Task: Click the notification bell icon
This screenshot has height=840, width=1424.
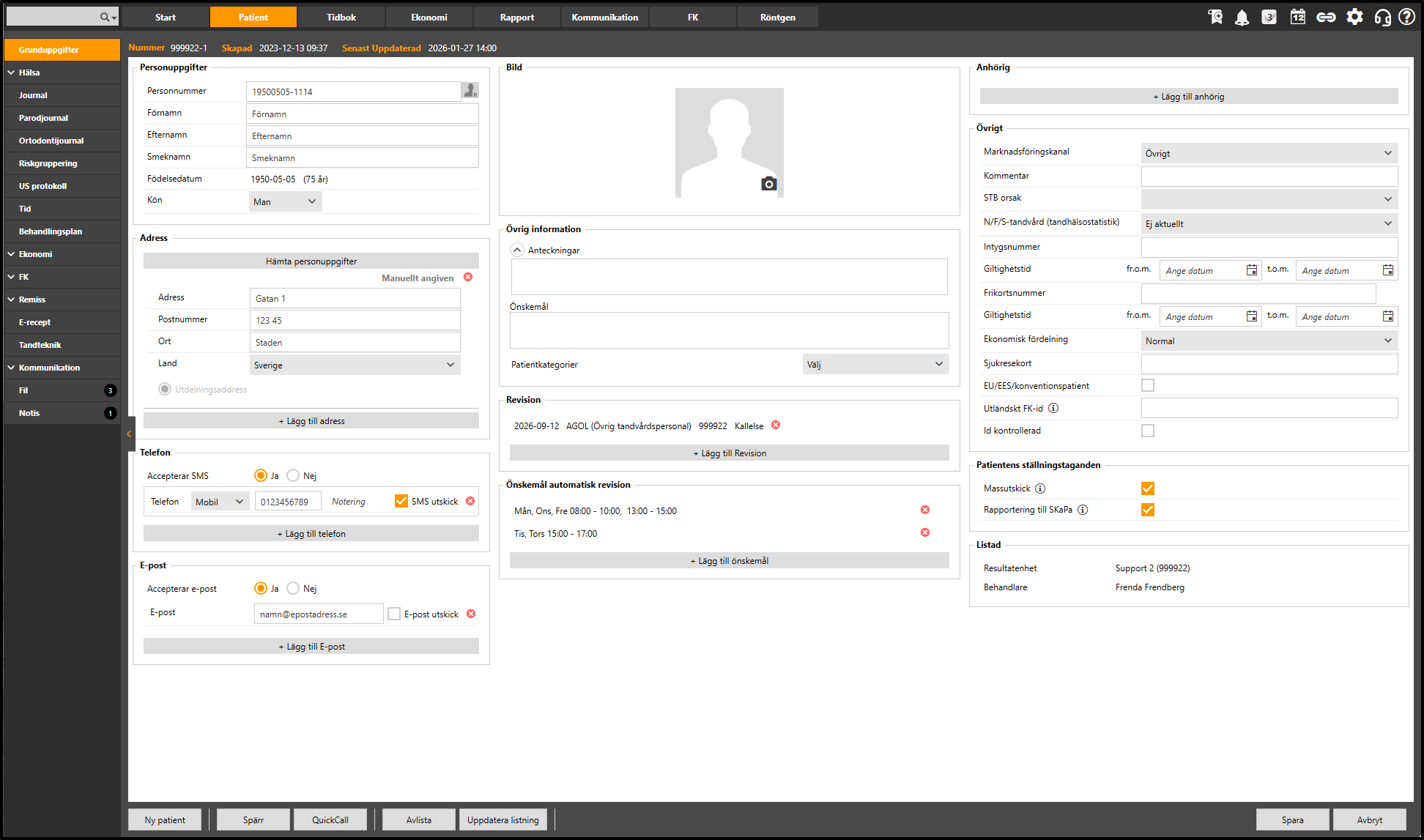Action: point(1242,18)
